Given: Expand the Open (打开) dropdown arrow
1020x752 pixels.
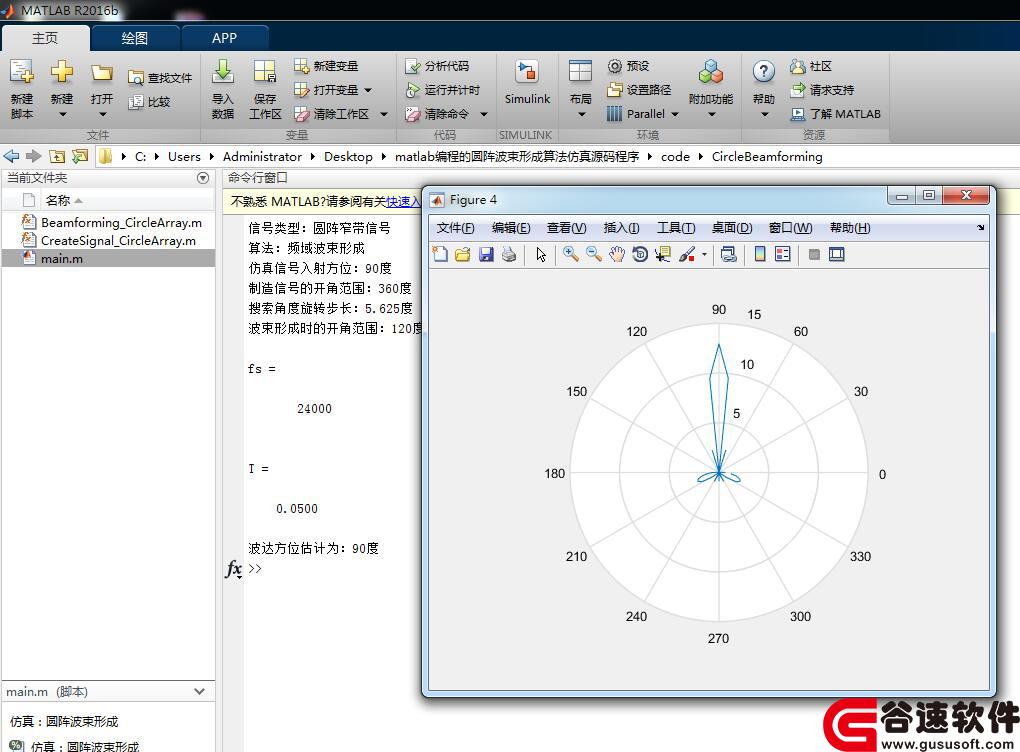Looking at the screenshot, I should (x=102, y=114).
